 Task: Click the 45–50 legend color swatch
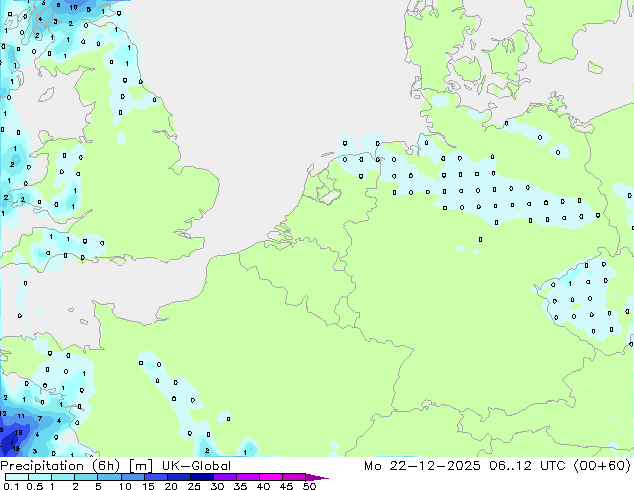click(x=294, y=477)
